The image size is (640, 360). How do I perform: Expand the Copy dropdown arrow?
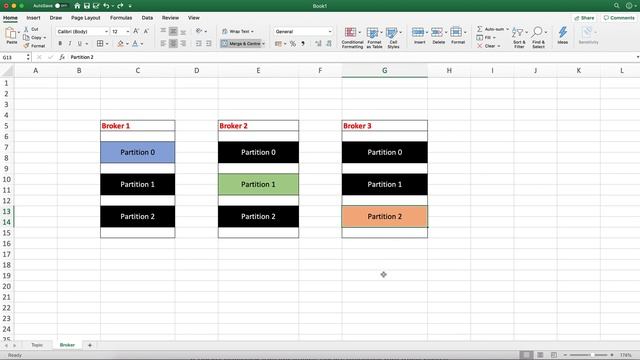44,38
